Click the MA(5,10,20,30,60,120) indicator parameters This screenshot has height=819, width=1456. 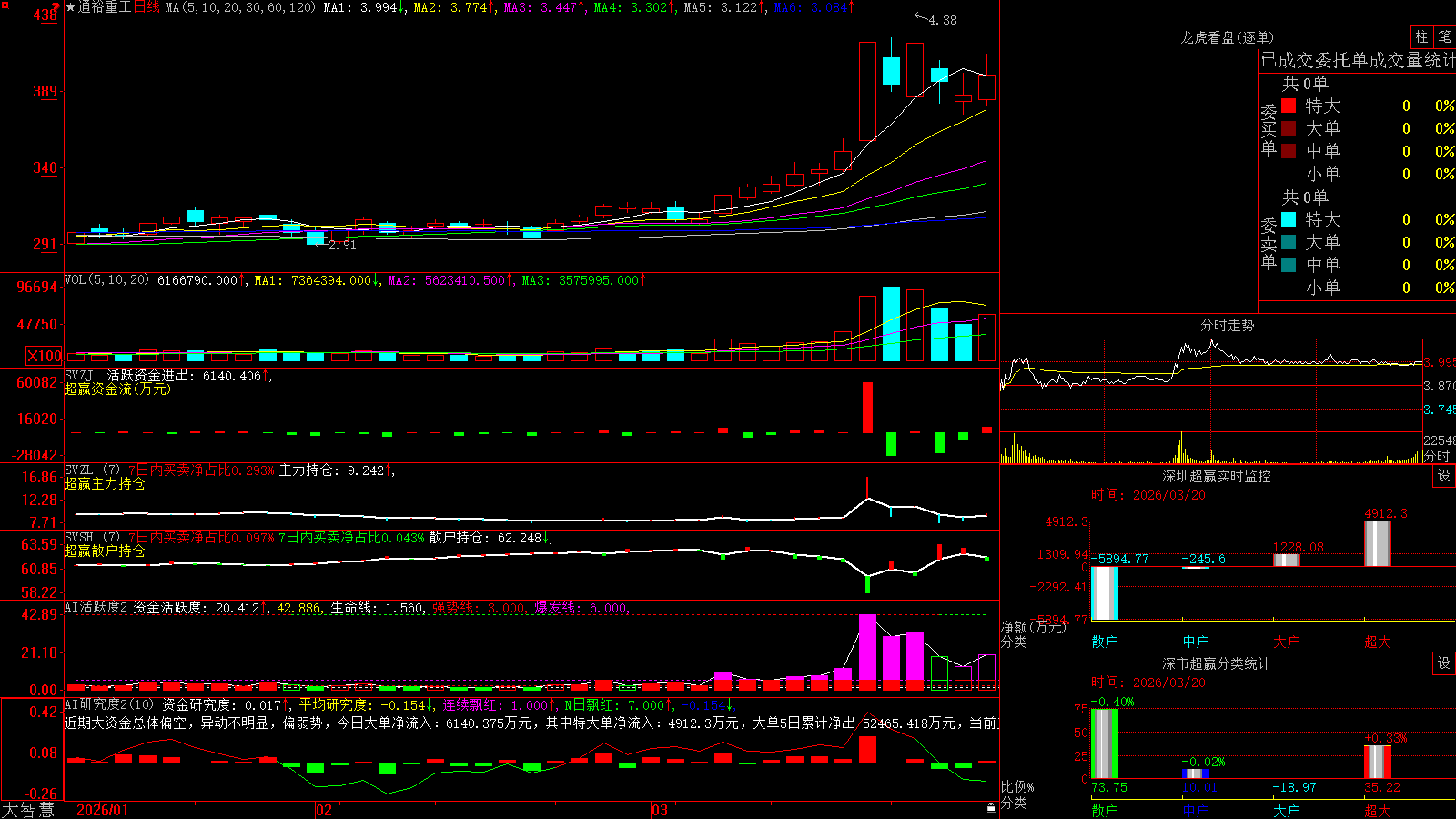(x=240, y=7)
